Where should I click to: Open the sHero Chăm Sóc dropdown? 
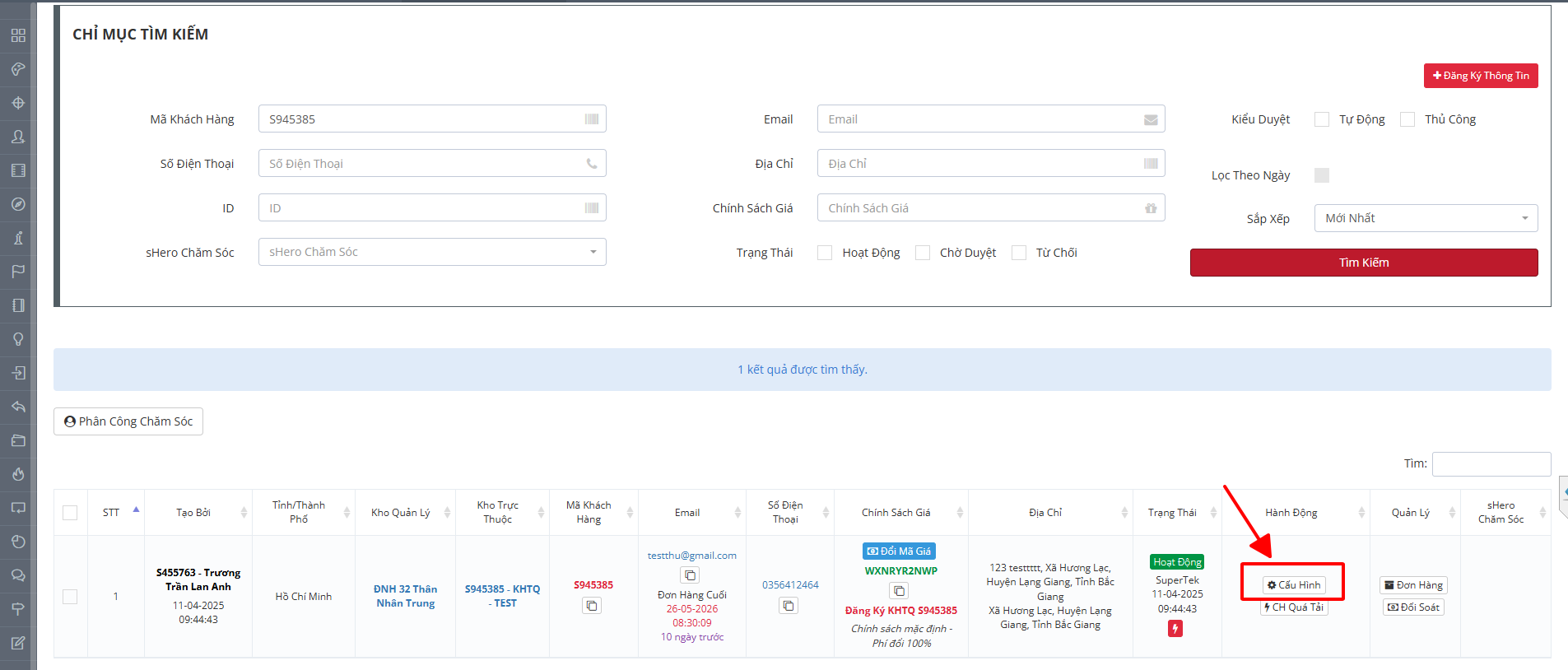[x=432, y=252]
